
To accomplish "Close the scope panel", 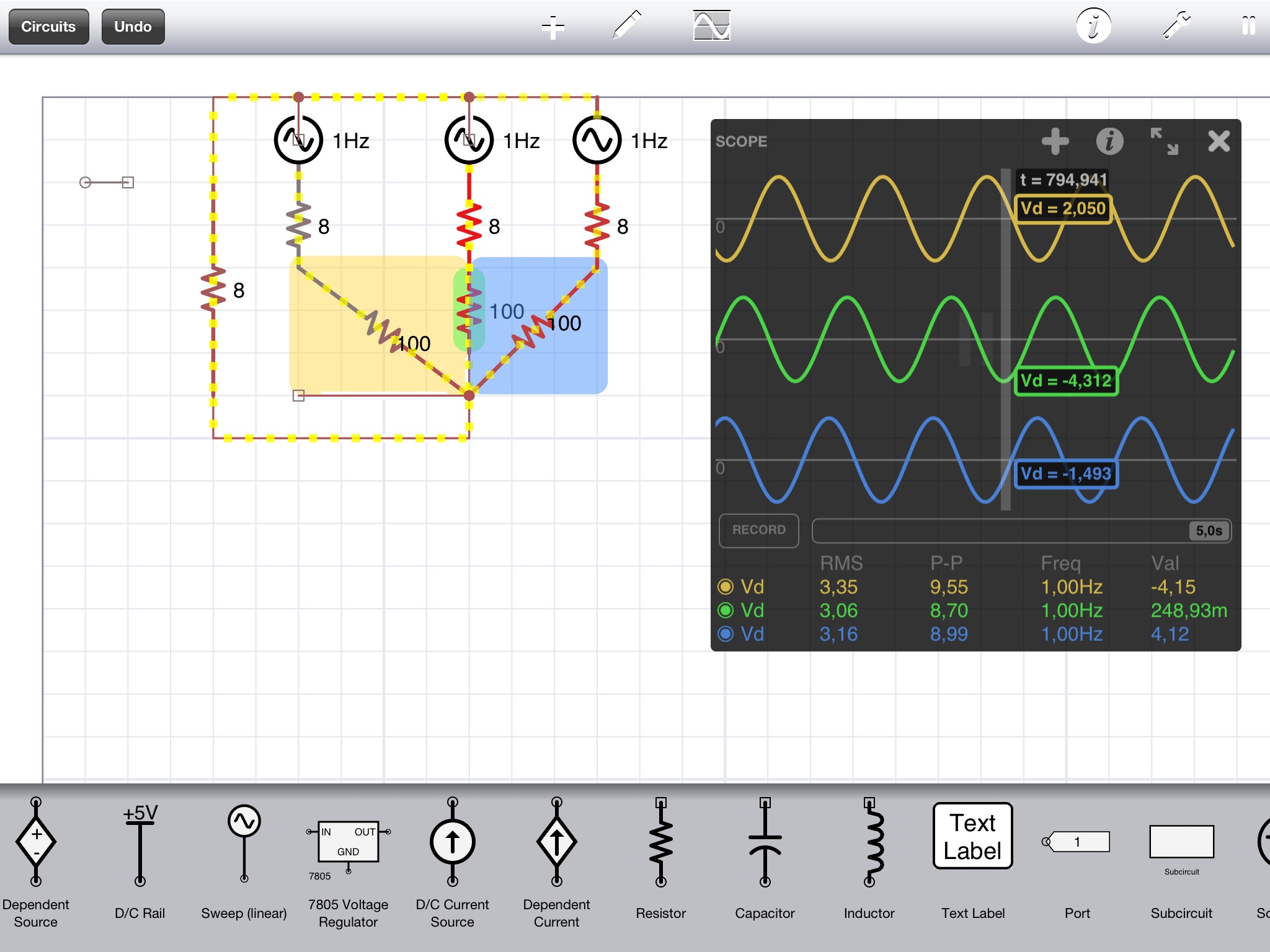I will click(x=1219, y=141).
